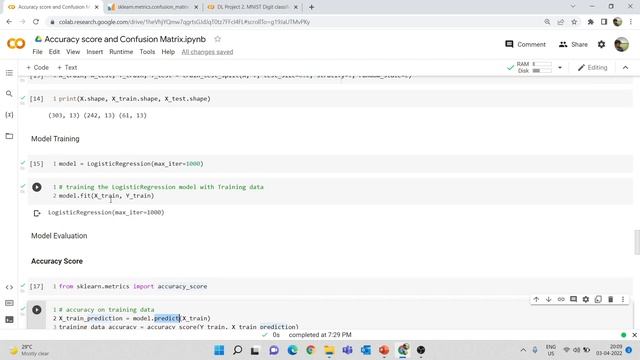Click the Share button
The width and height of the screenshot is (640, 360).
tap(573, 44)
